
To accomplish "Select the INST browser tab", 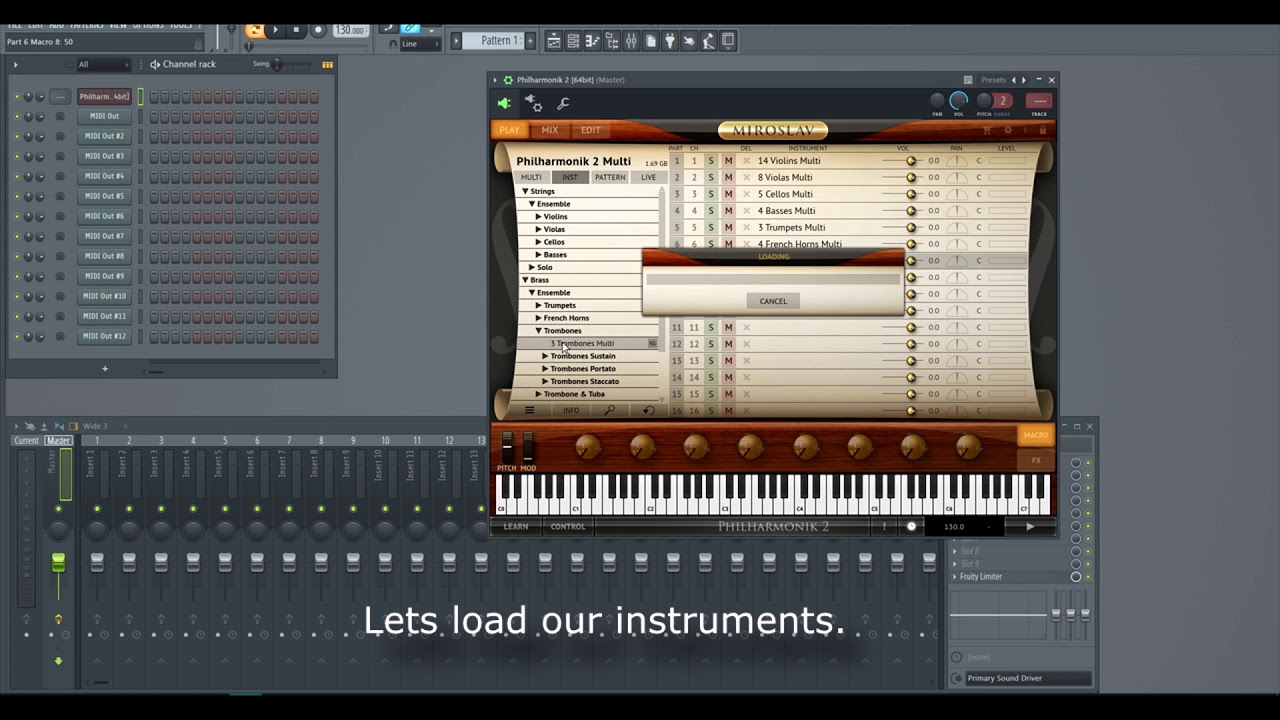I will (x=569, y=177).
